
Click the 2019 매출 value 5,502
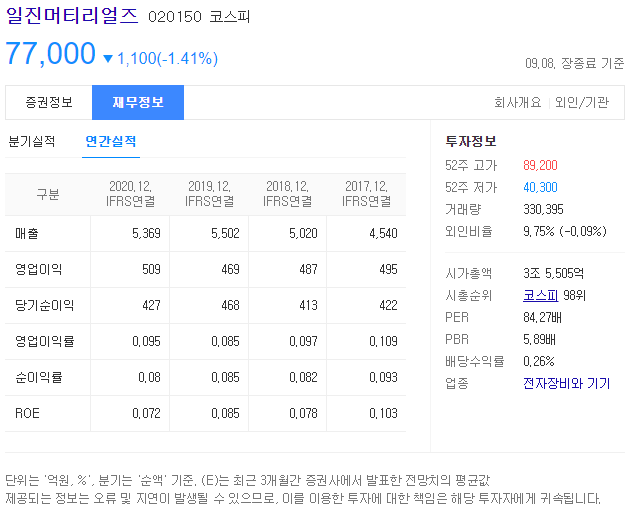225,233
